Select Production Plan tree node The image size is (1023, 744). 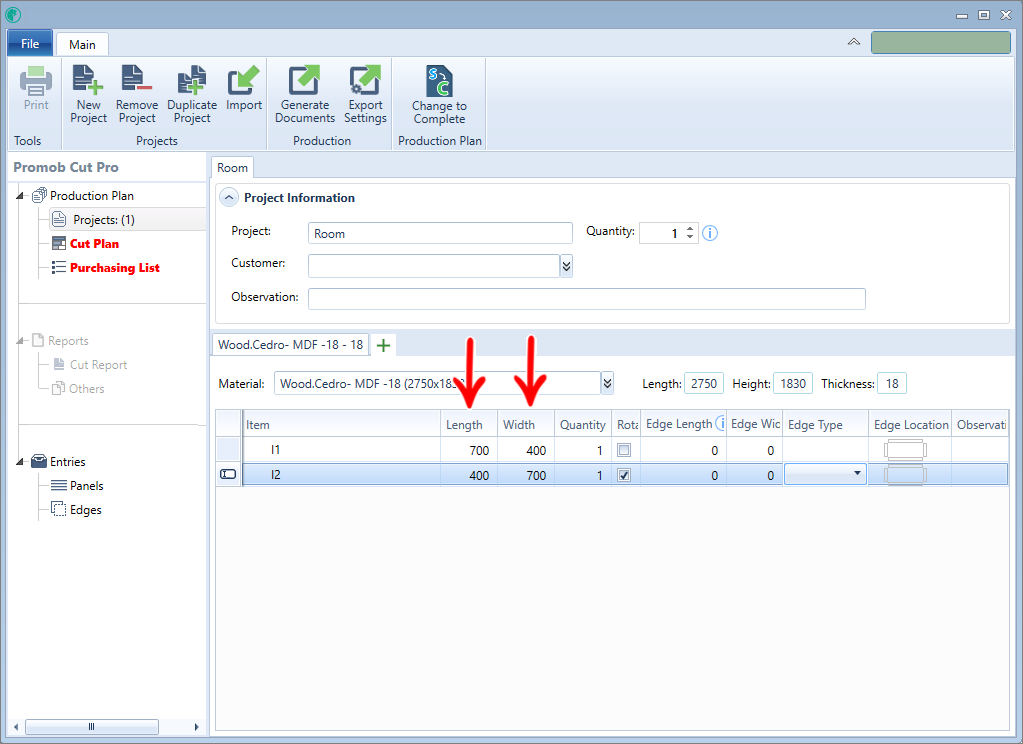tap(91, 196)
